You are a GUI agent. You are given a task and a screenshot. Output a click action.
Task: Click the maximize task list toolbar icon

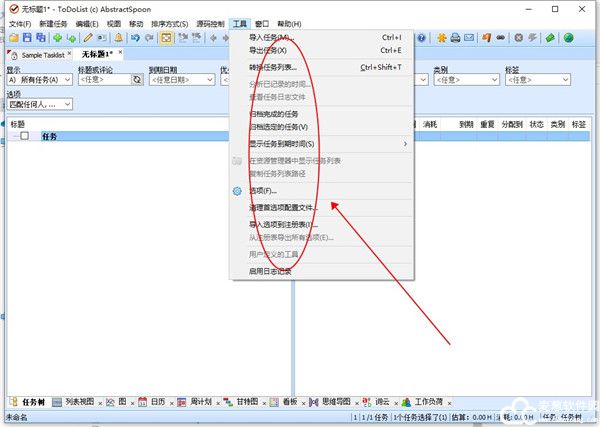[x=166, y=38]
